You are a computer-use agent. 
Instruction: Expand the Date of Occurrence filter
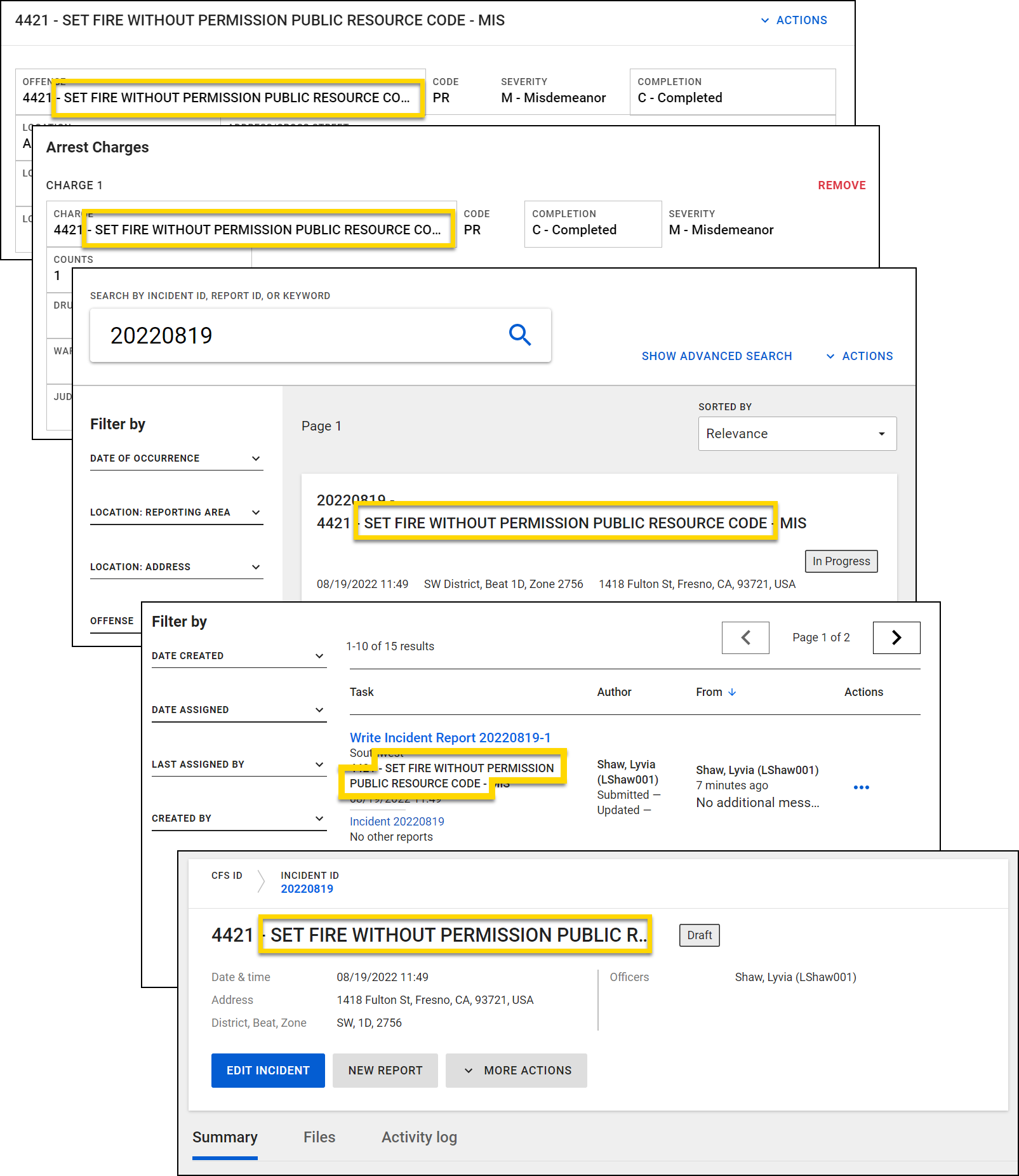pyautogui.click(x=256, y=458)
